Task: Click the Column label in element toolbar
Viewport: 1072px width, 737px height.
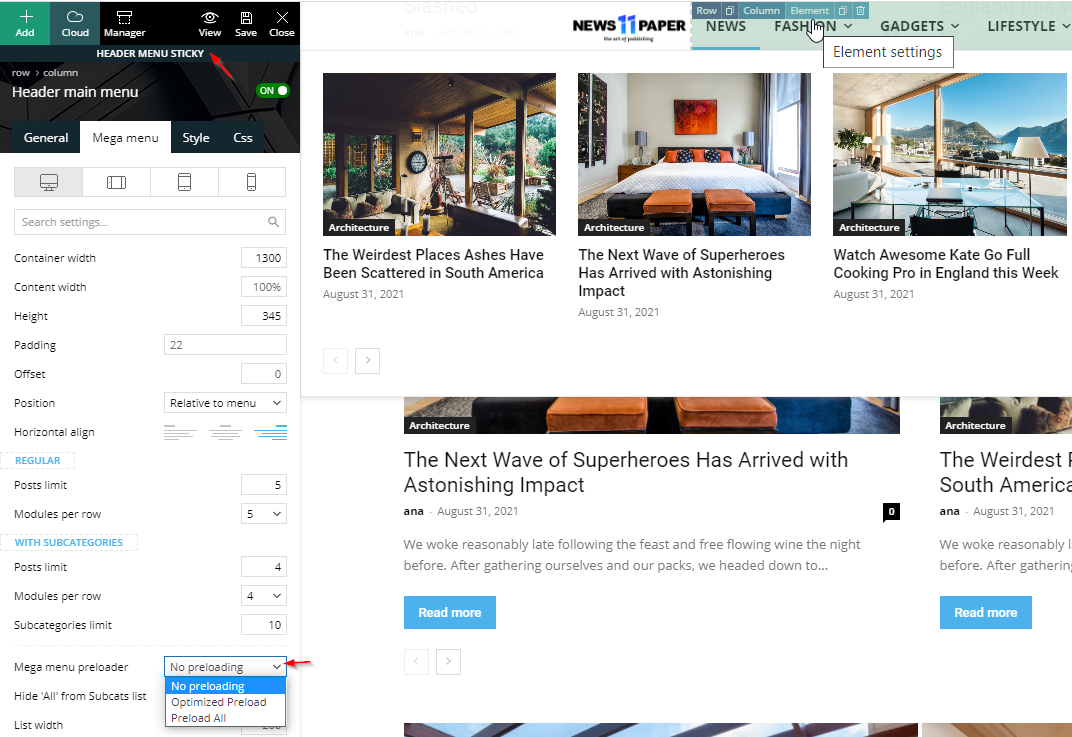Action: (x=761, y=10)
